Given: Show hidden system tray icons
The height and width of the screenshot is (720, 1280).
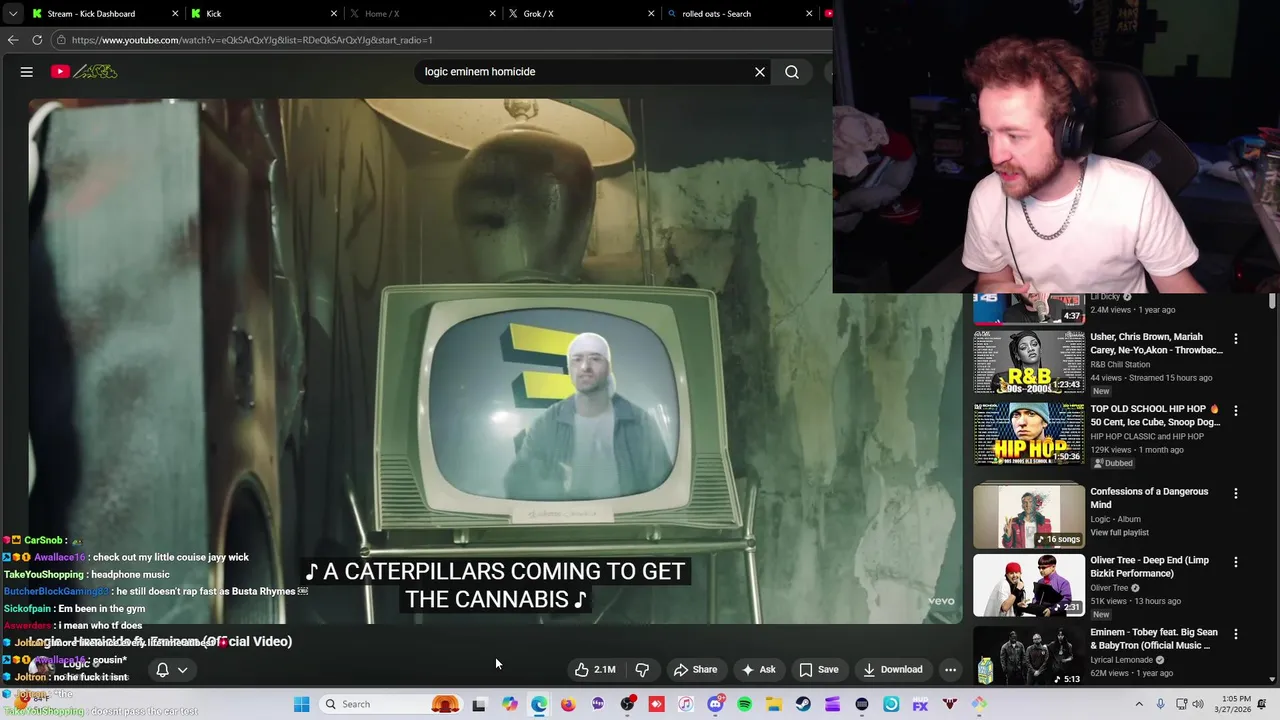Looking at the screenshot, I should point(1138,704).
